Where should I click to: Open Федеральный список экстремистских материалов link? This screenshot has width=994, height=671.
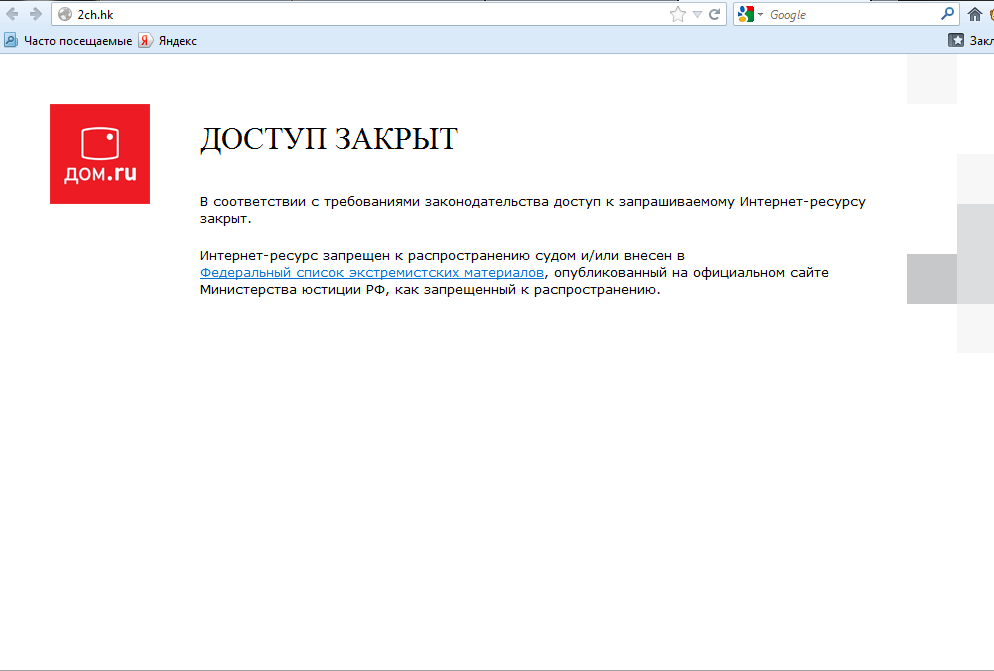(371, 273)
